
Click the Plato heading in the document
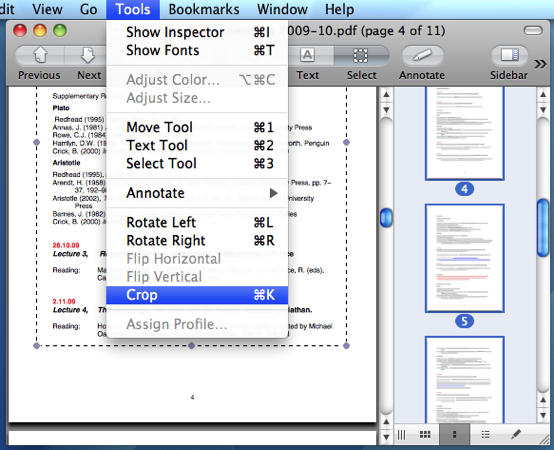(61, 108)
